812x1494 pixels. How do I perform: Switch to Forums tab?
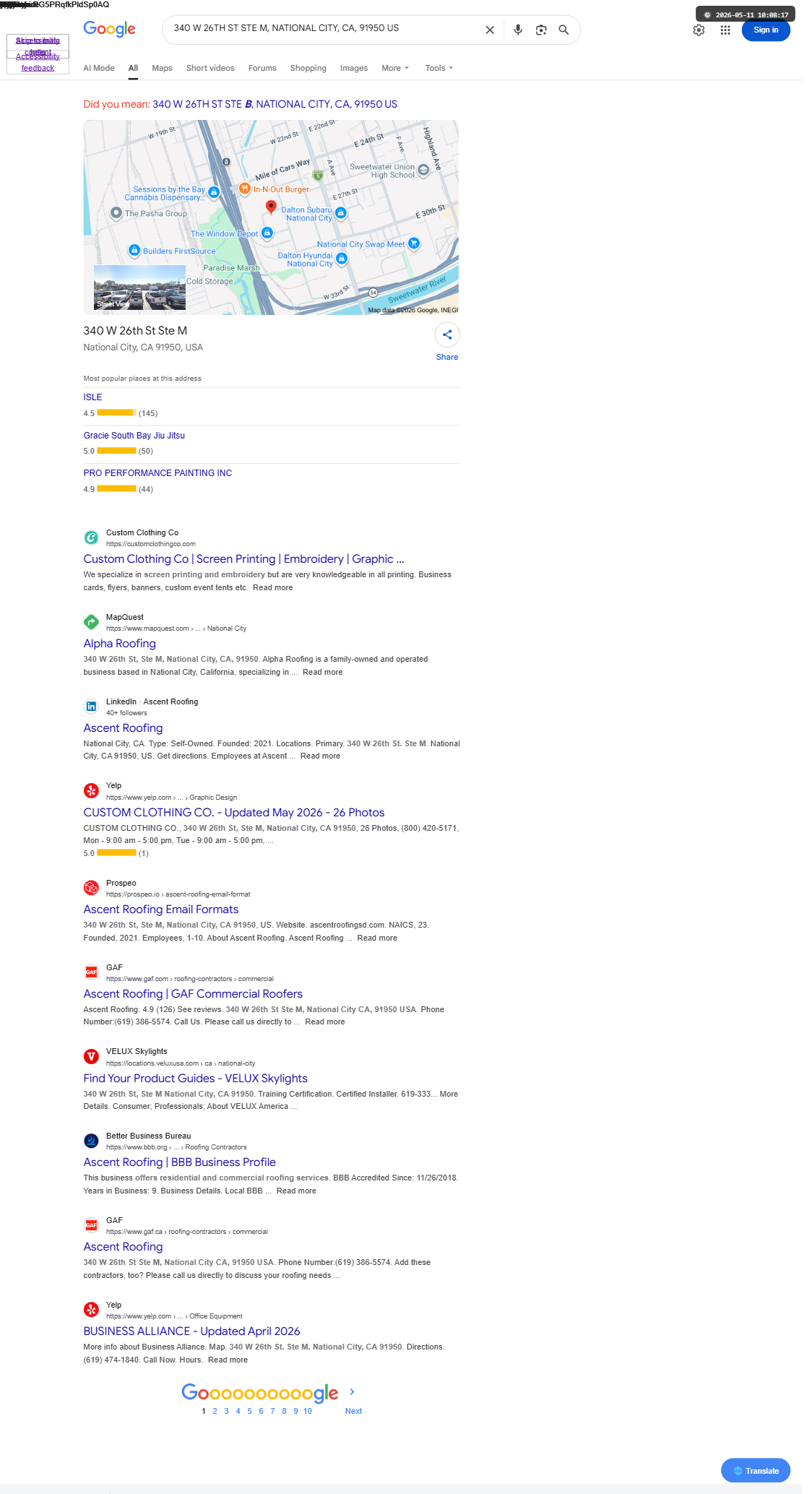click(262, 68)
